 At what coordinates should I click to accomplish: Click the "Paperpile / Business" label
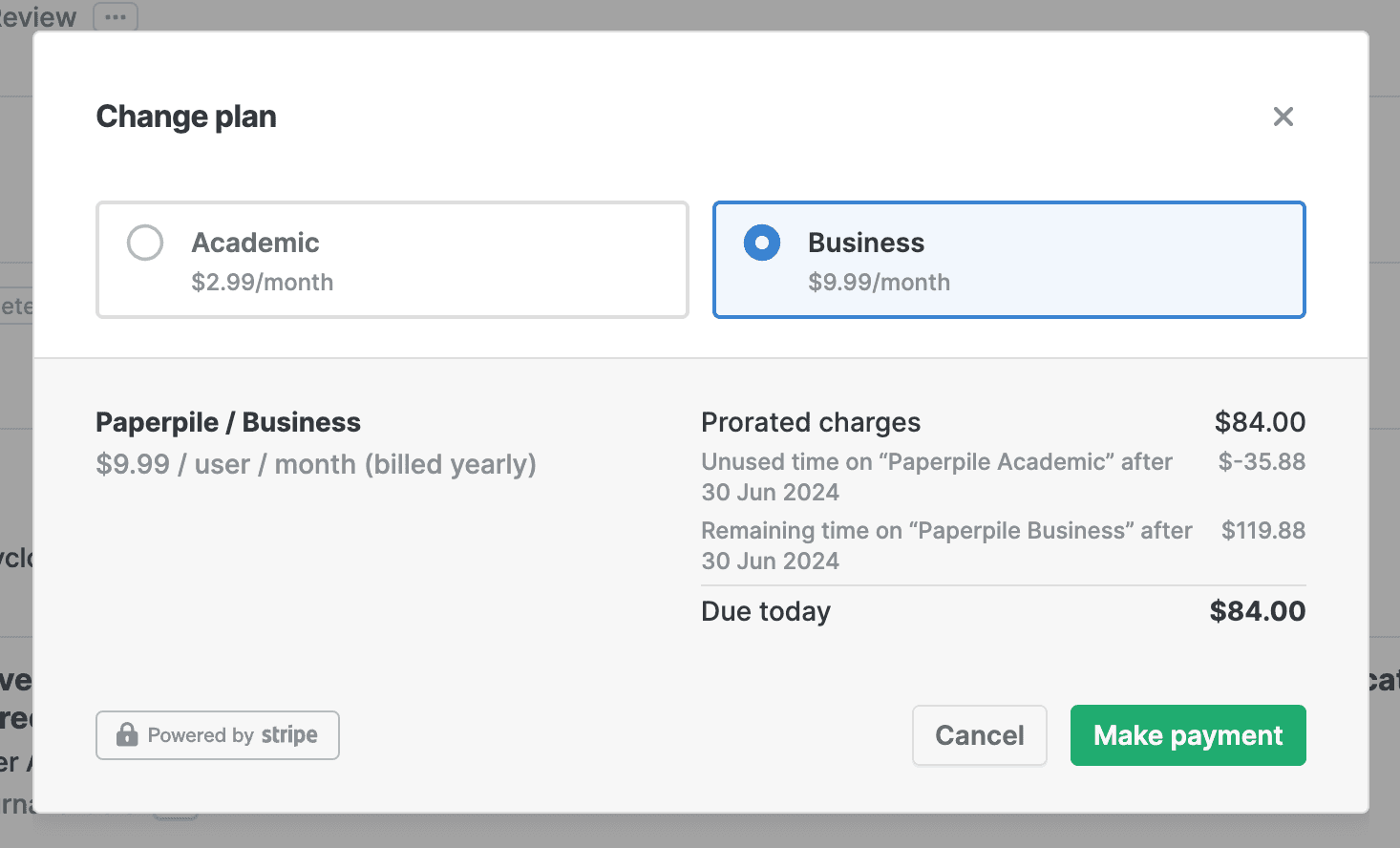pos(228,422)
